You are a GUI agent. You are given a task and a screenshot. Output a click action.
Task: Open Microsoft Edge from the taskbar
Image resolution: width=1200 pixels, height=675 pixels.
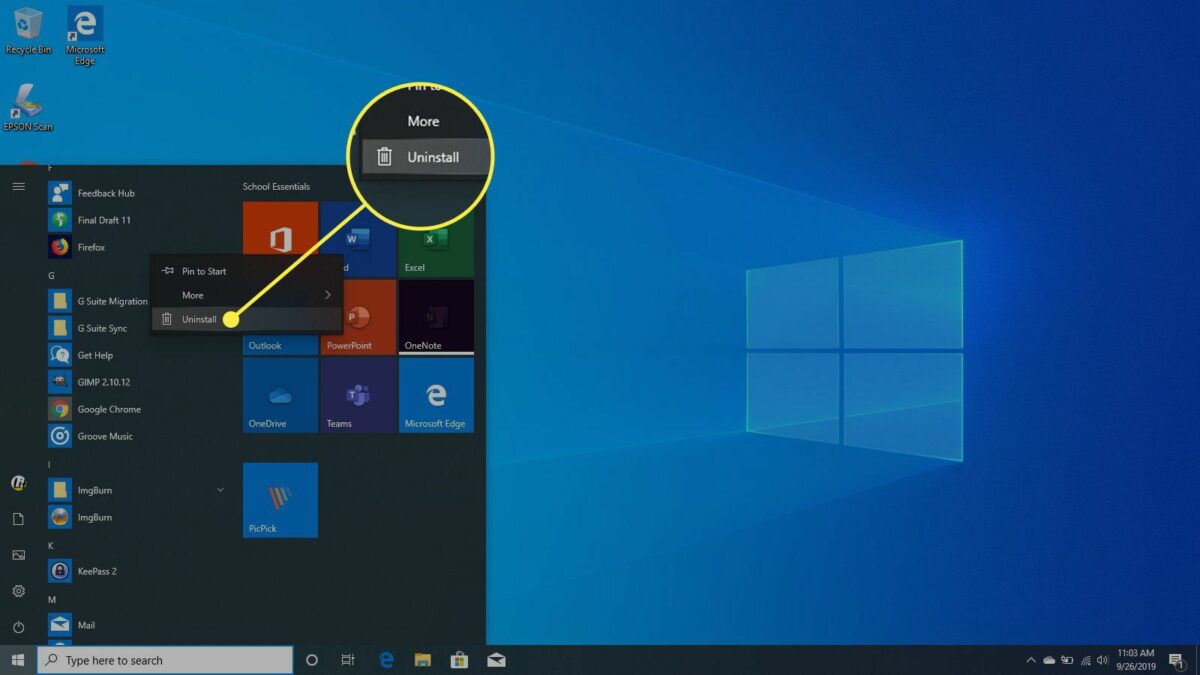[386, 660]
